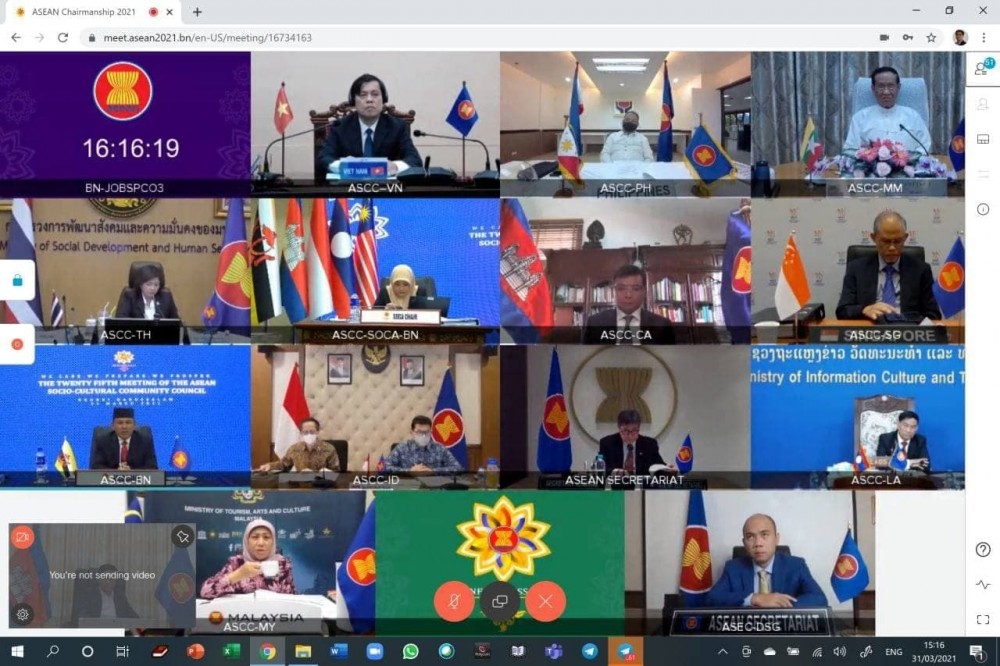Viewport: 1000px width, 666px height.
Task: Open Windows notification center
Action: pos(976,651)
